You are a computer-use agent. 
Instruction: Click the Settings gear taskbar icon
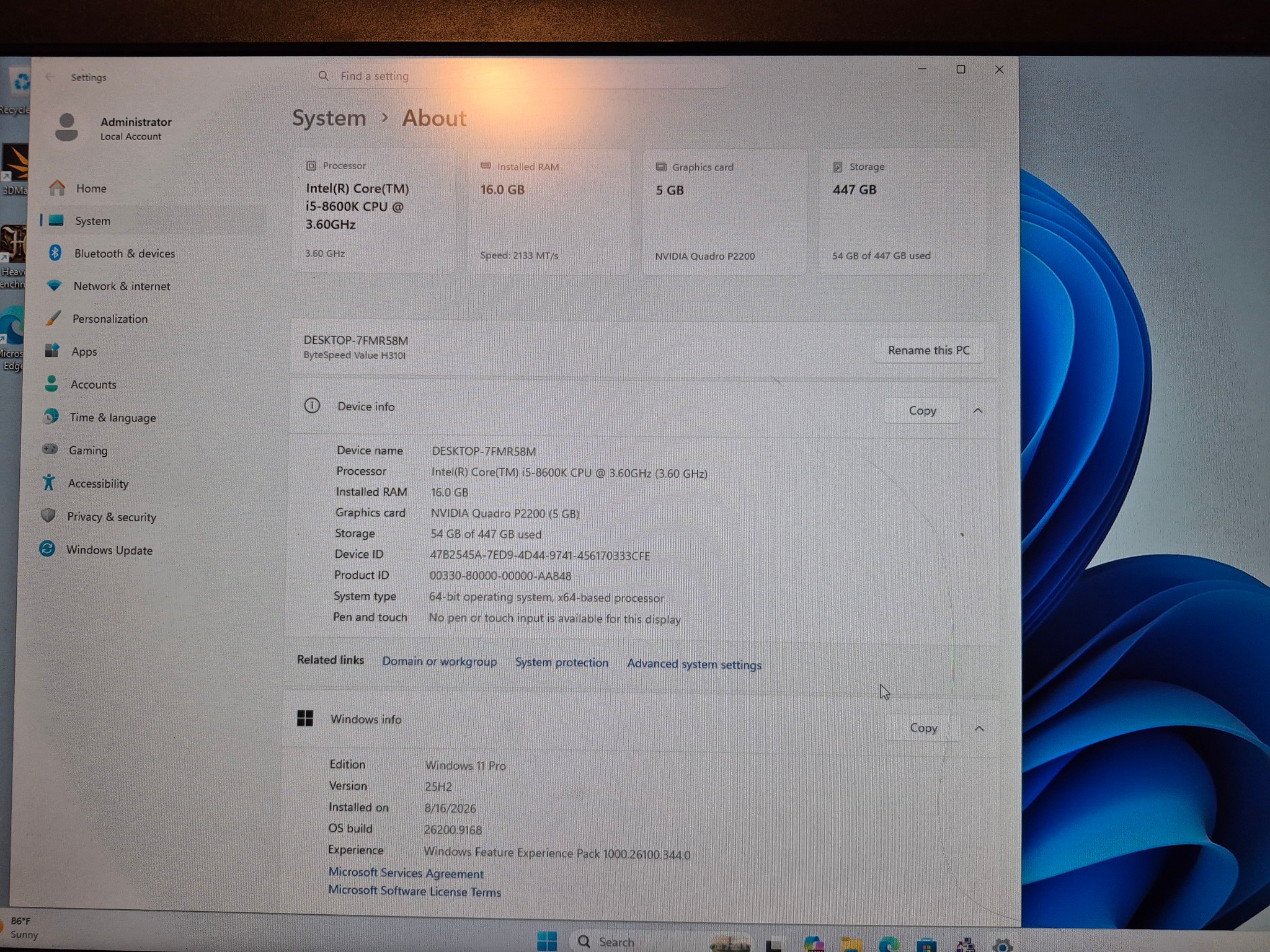1001,945
